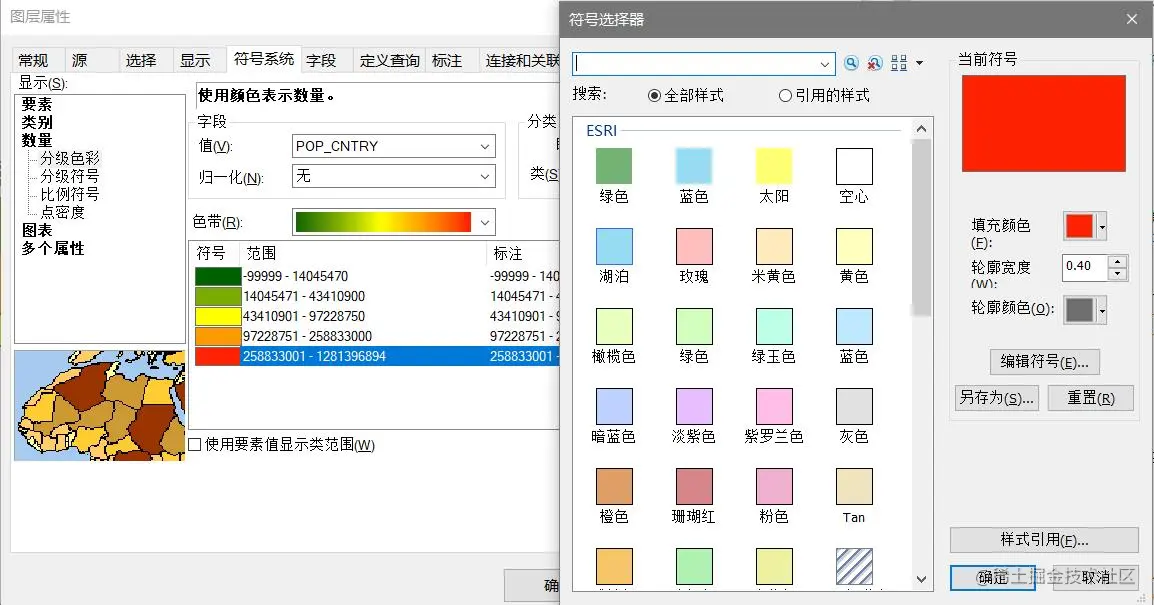
Task: Select 图表 in the display list
Action: [37, 230]
